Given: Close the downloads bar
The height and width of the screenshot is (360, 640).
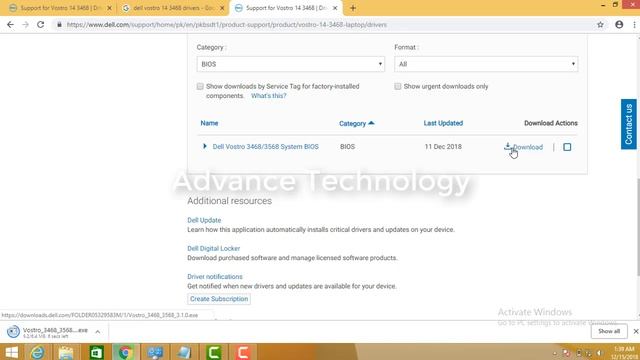Looking at the screenshot, I should click(x=636, y=331).
